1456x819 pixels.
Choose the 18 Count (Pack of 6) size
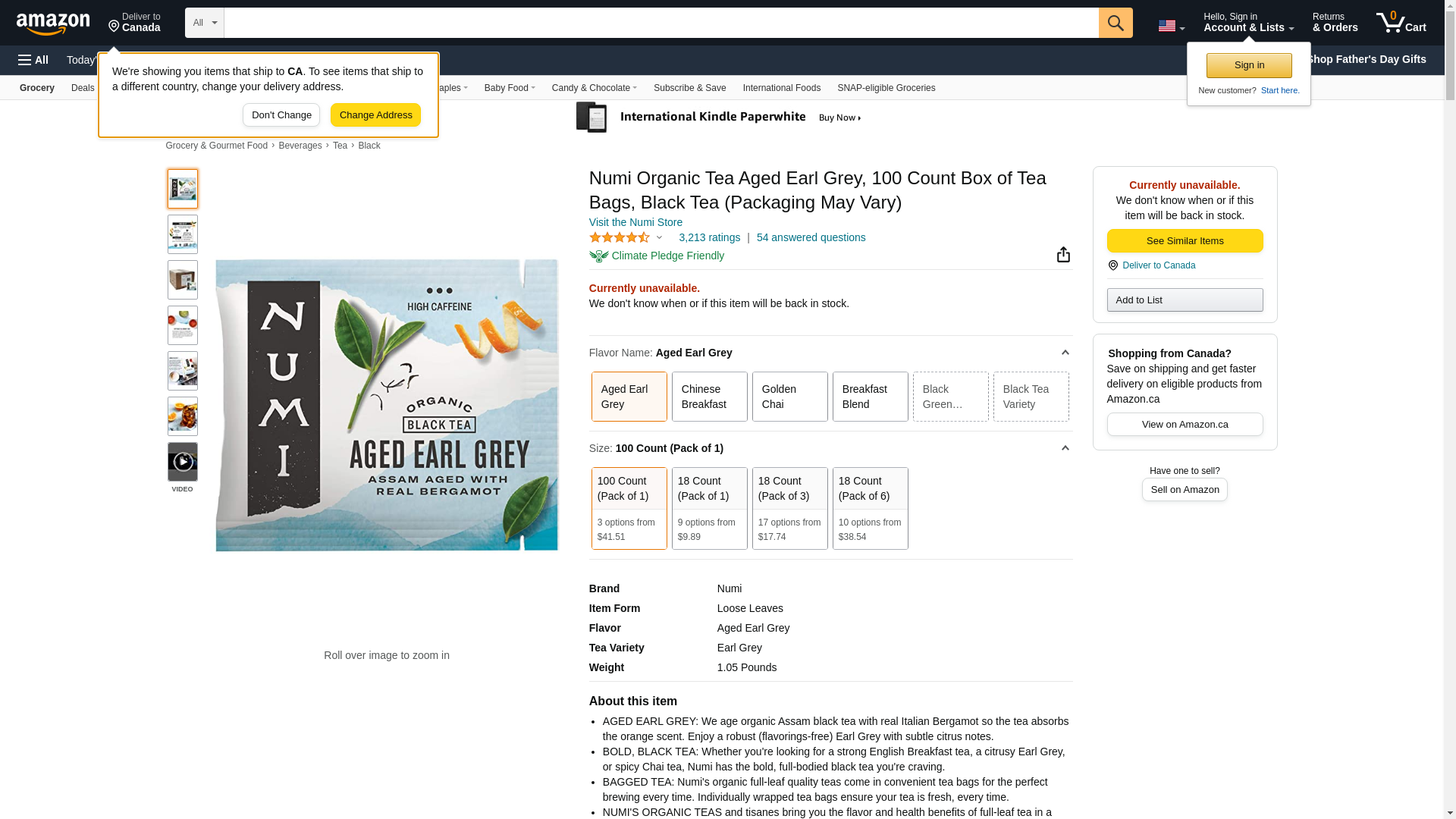(x=870, y=507)
